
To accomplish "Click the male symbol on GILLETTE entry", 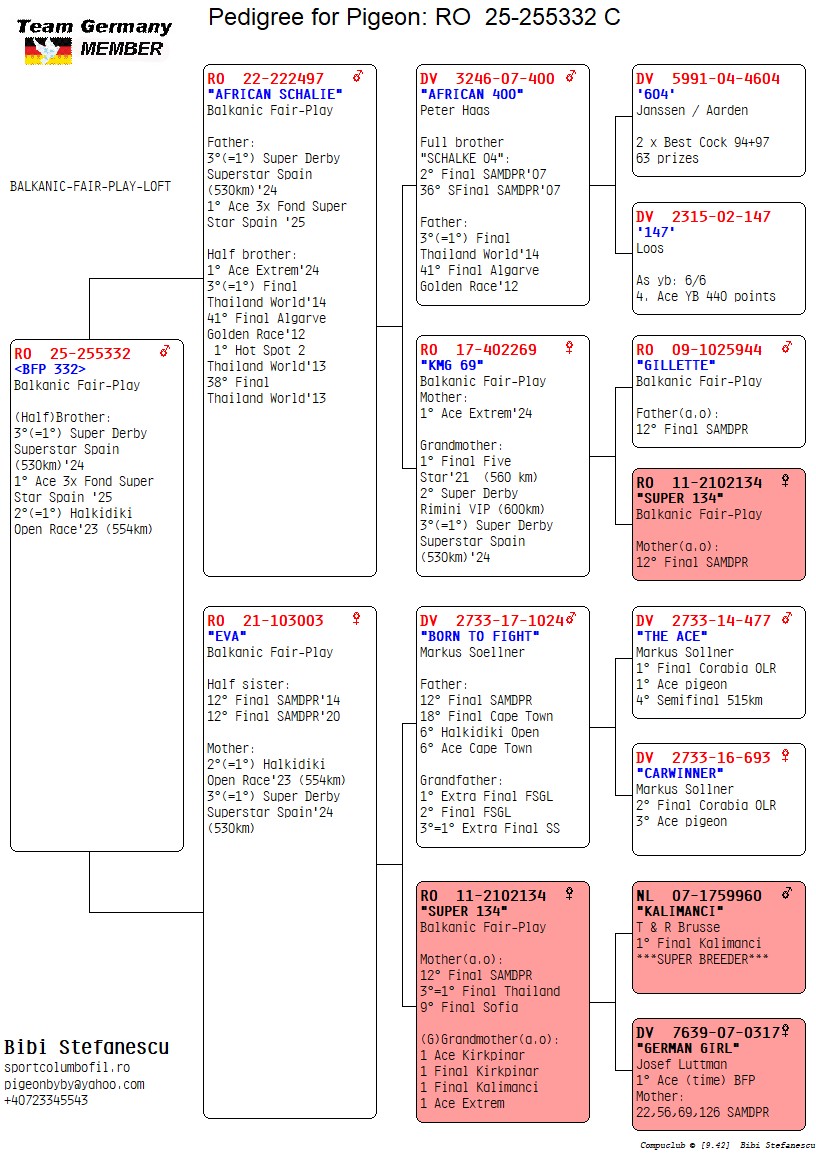I will pos(787,348).
